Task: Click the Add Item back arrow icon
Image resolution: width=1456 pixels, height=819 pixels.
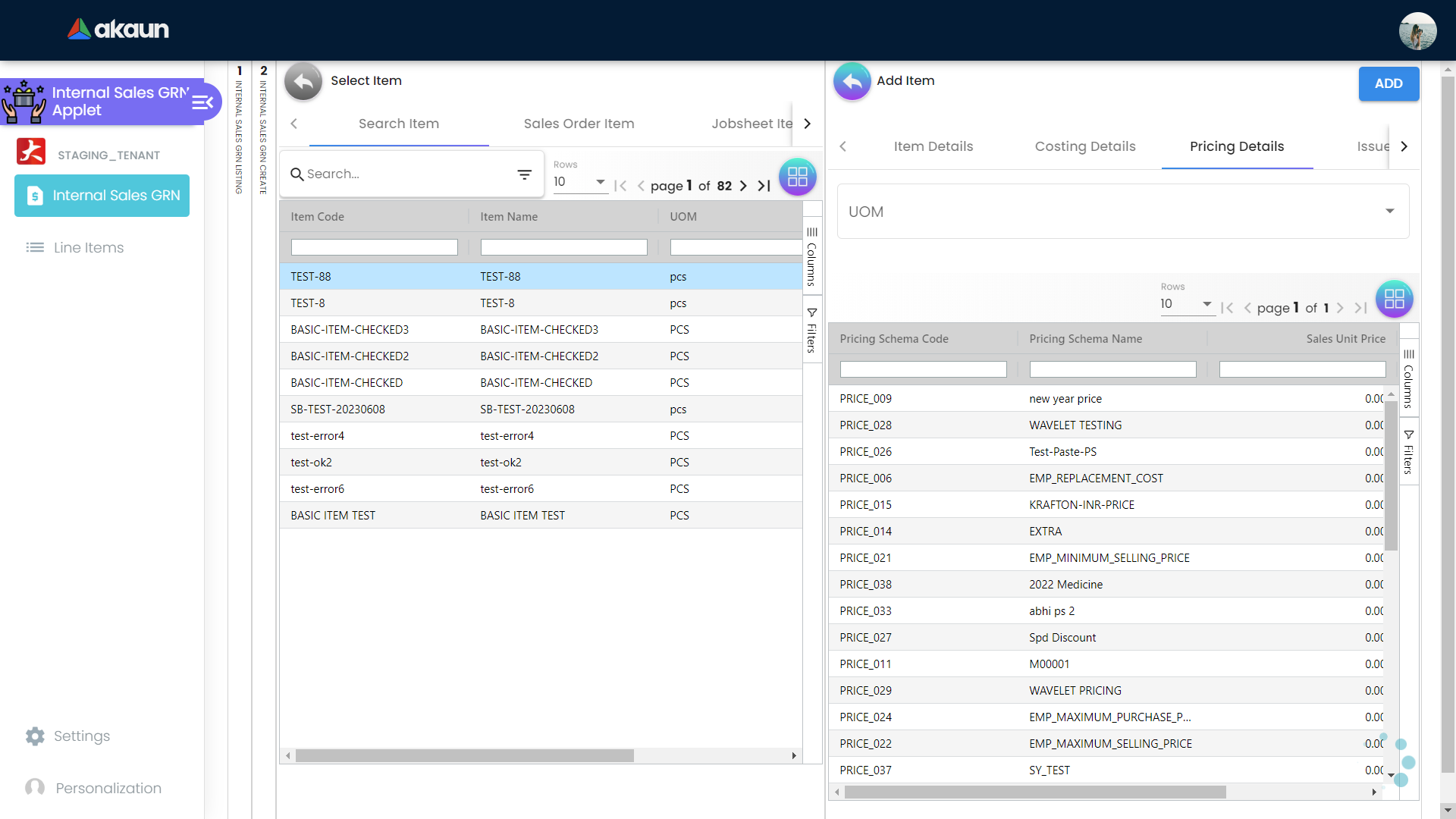Action: click(852, 81)
